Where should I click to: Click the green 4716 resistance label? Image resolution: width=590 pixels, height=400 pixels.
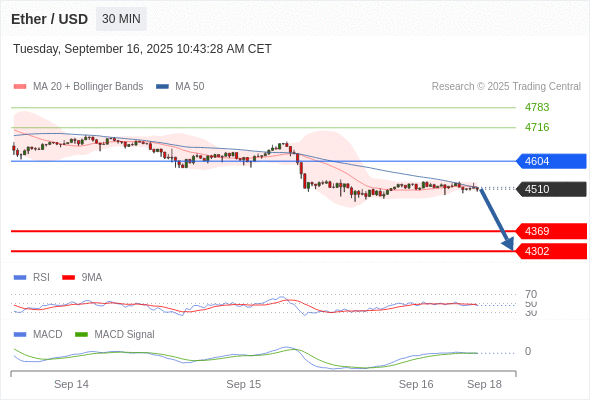537,127
